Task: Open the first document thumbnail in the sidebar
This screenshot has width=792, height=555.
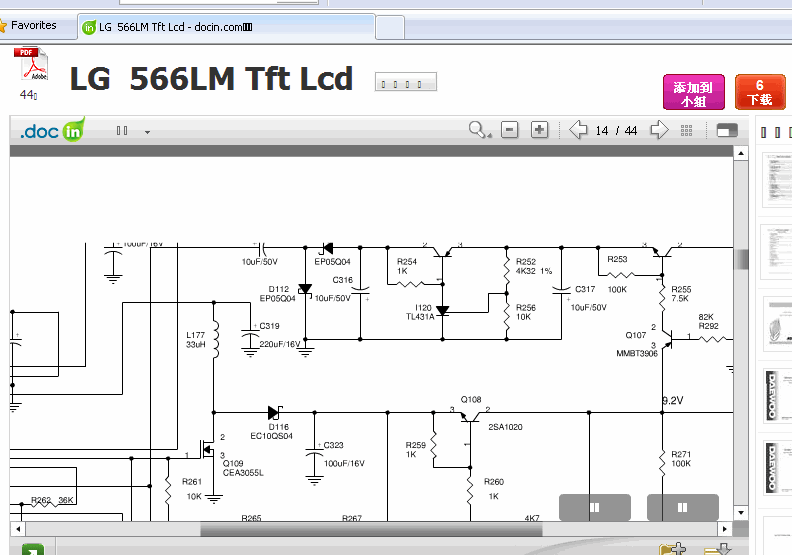Action: click(x=777, y=180)
